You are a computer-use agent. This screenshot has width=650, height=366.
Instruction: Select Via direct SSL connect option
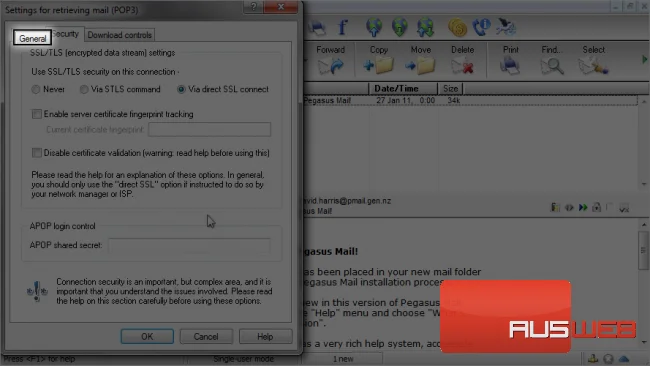click(x=181, y=89)
